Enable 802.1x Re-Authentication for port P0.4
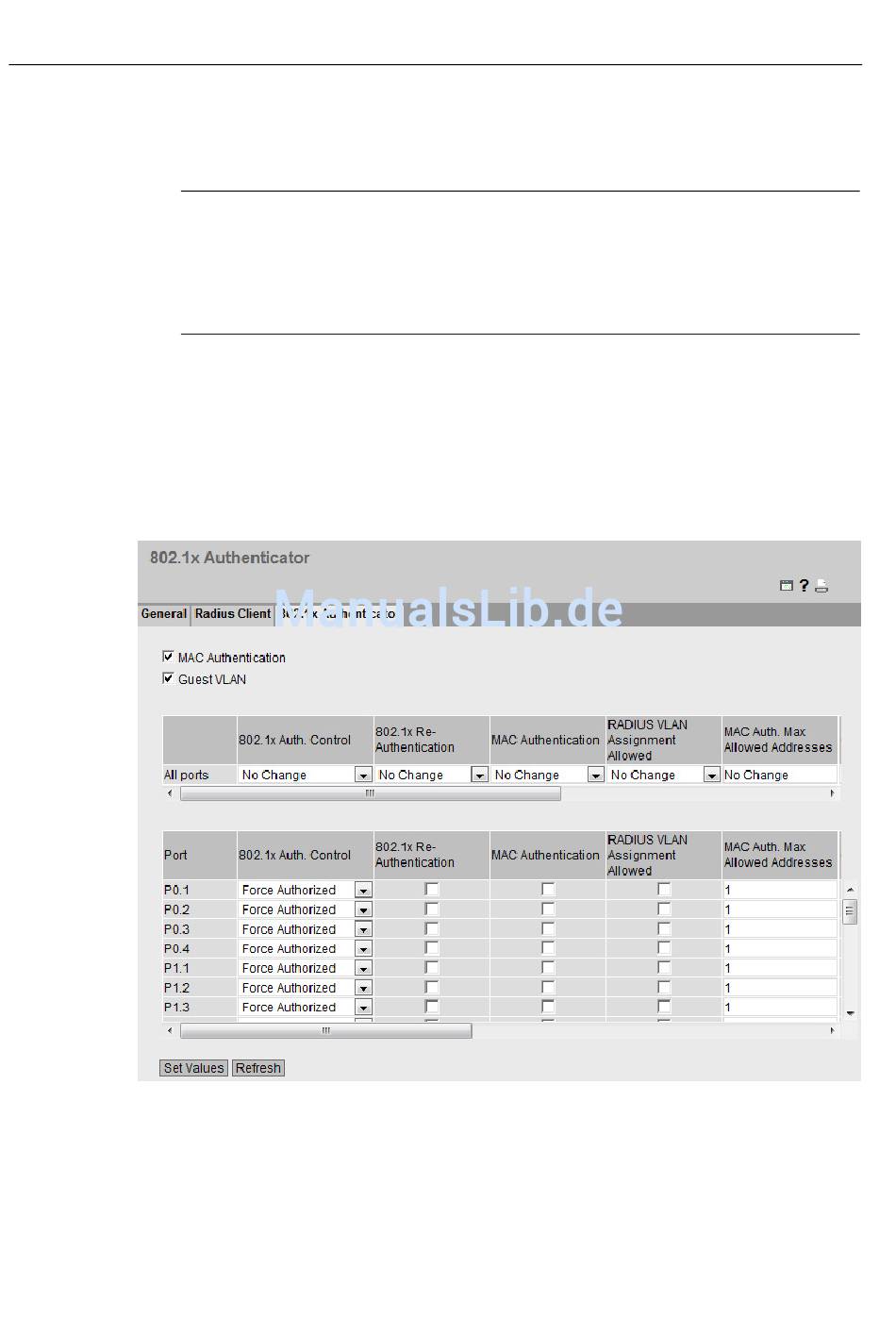 (432, 948)
